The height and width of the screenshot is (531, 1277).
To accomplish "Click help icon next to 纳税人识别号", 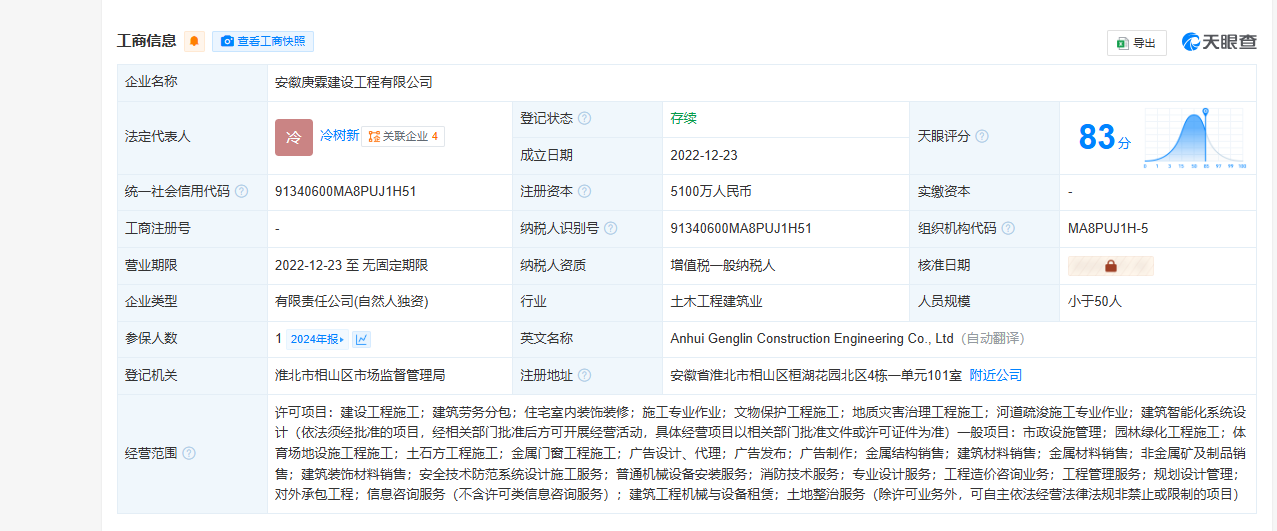I will tap(611, 228).
